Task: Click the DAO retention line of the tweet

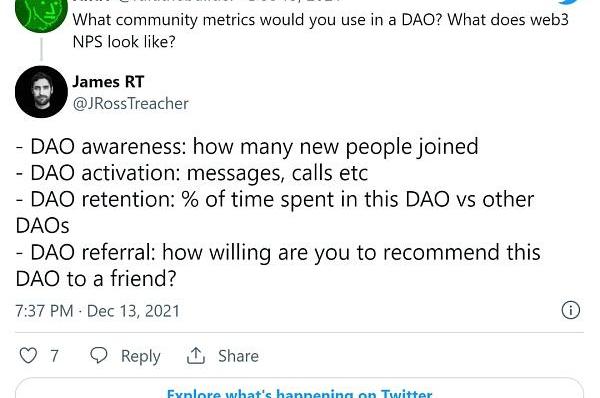Action: [275, 212]
